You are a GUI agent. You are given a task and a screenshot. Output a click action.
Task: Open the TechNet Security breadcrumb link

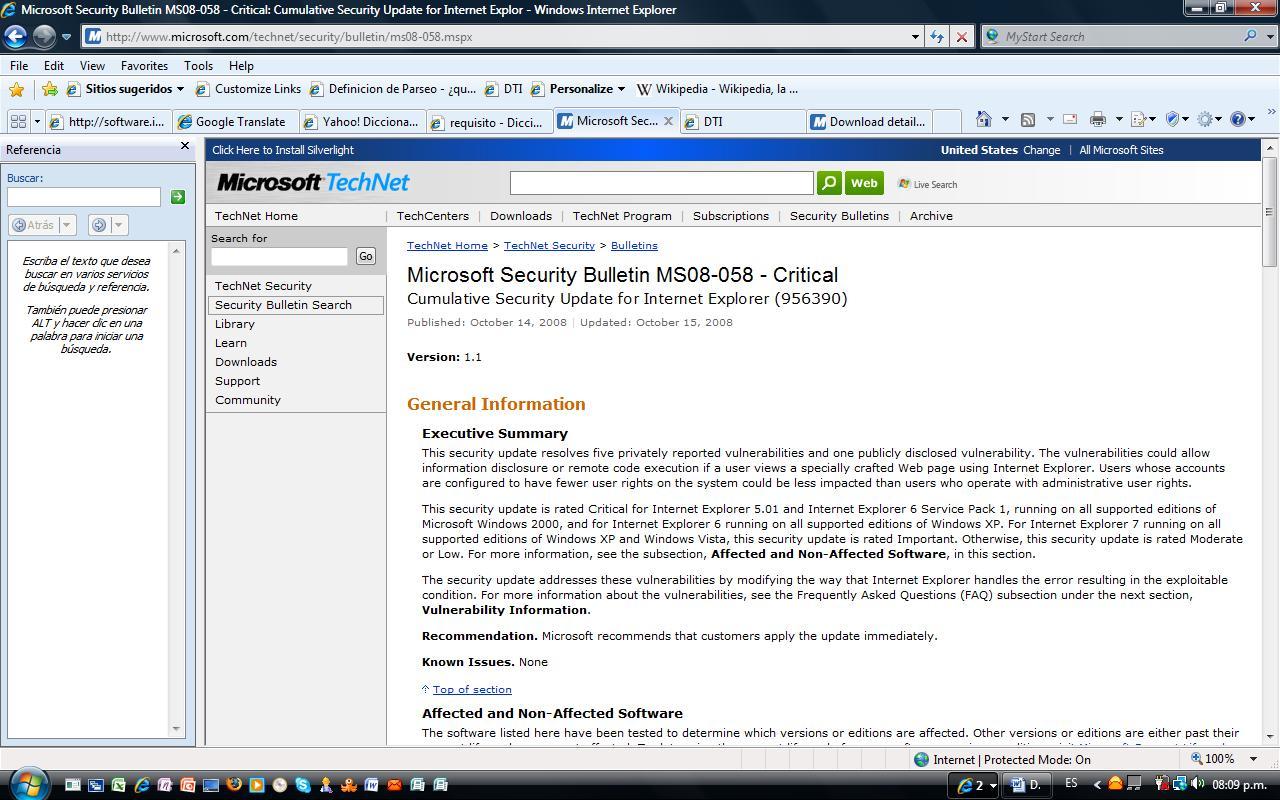(549, 245)
